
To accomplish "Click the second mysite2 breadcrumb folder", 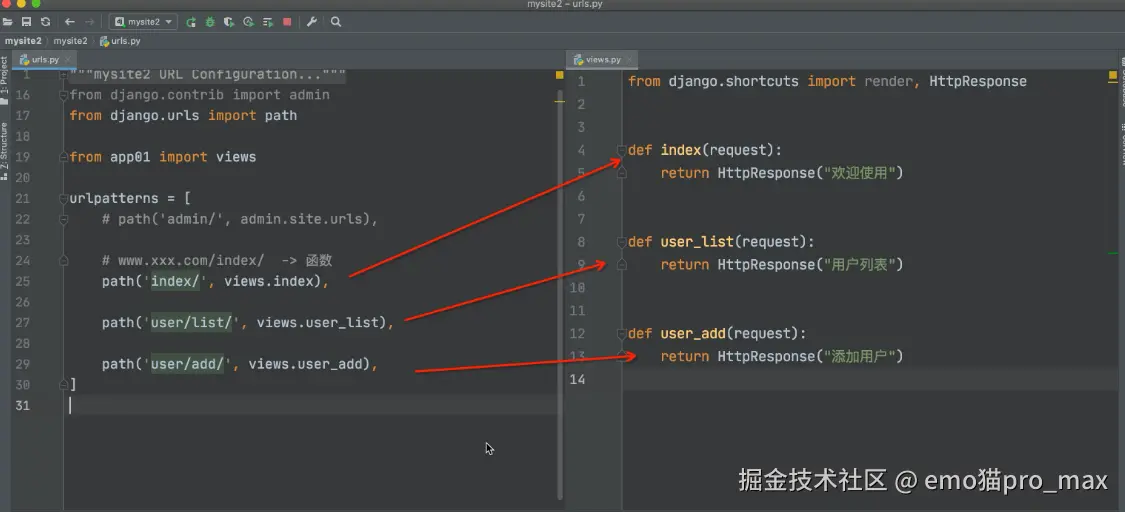I will click(70, 41).
